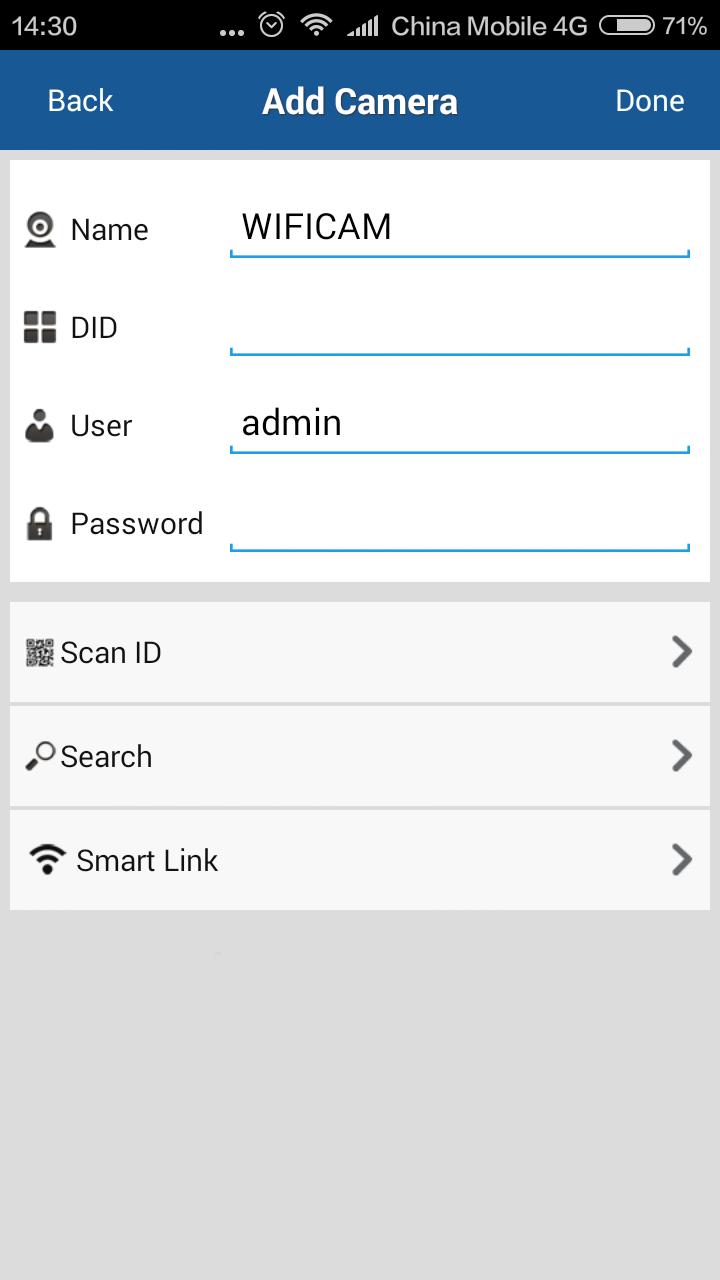
Task: Open the Scan ID option
Action: coord(360,652)
